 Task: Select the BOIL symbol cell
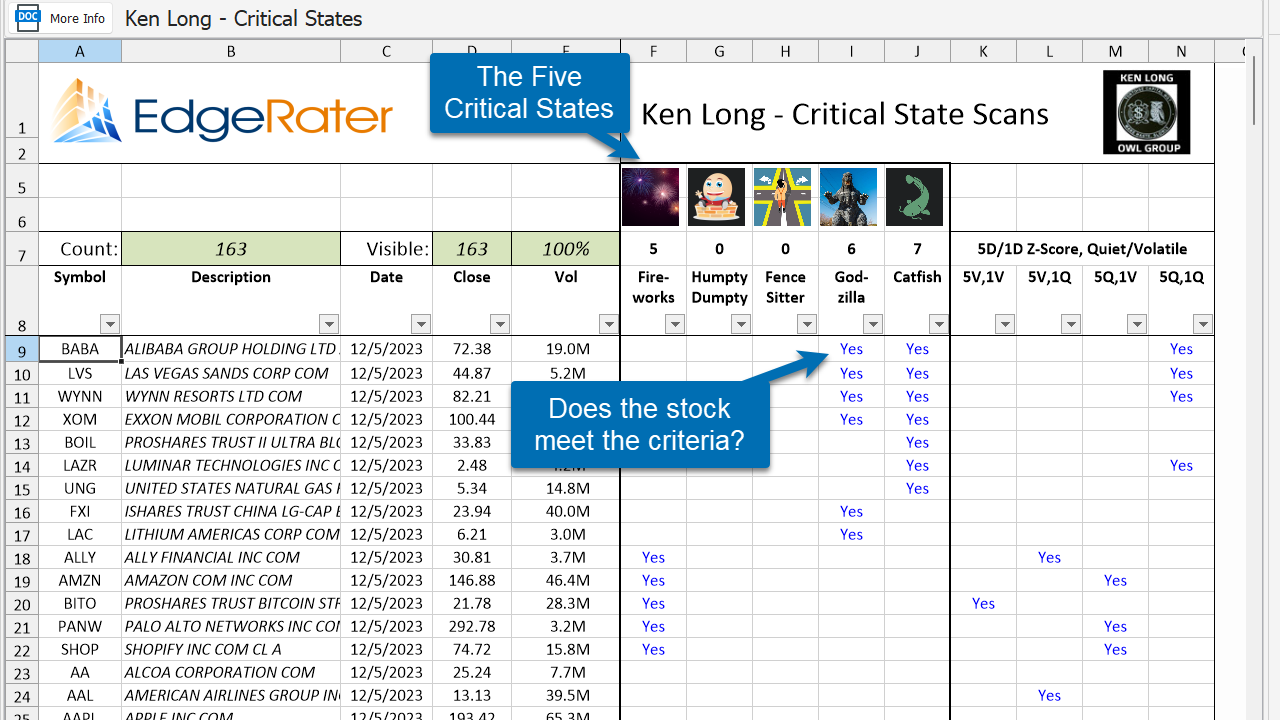tap(80, 442)
